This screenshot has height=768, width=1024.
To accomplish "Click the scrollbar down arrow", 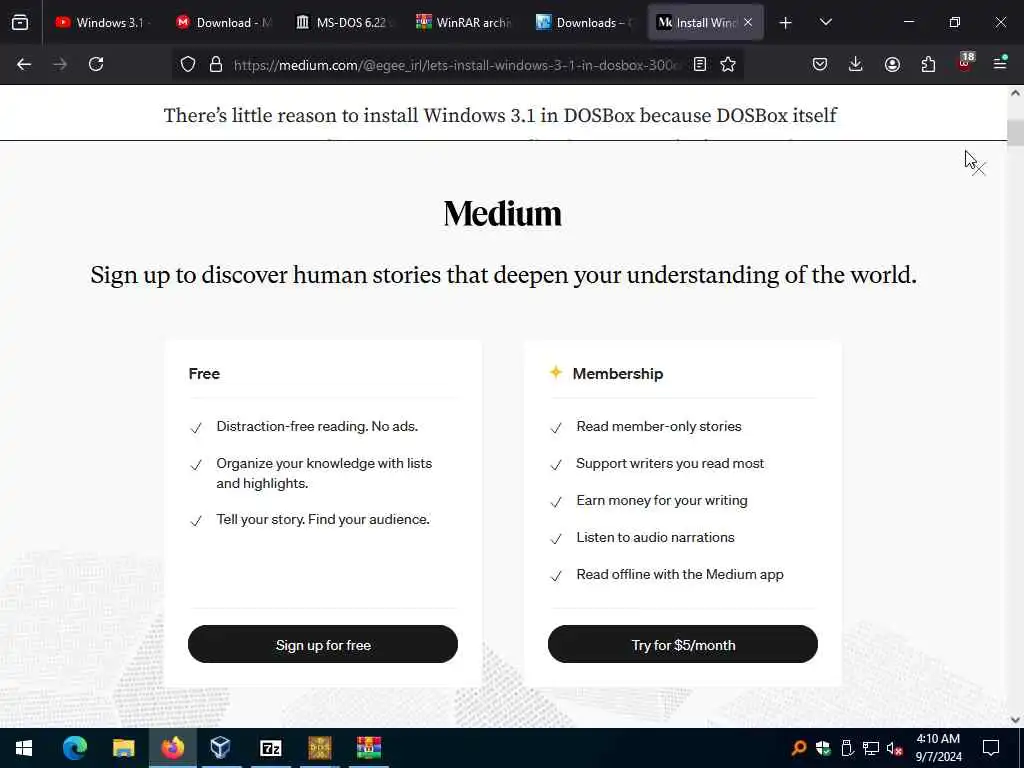I will tap(1016, 720).
